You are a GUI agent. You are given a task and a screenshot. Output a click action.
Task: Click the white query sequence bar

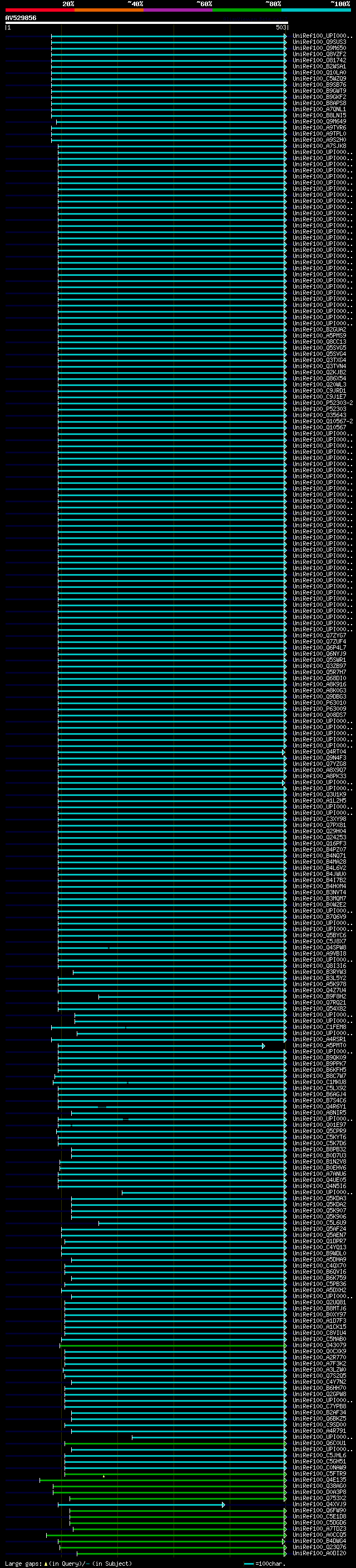point(147,22)
